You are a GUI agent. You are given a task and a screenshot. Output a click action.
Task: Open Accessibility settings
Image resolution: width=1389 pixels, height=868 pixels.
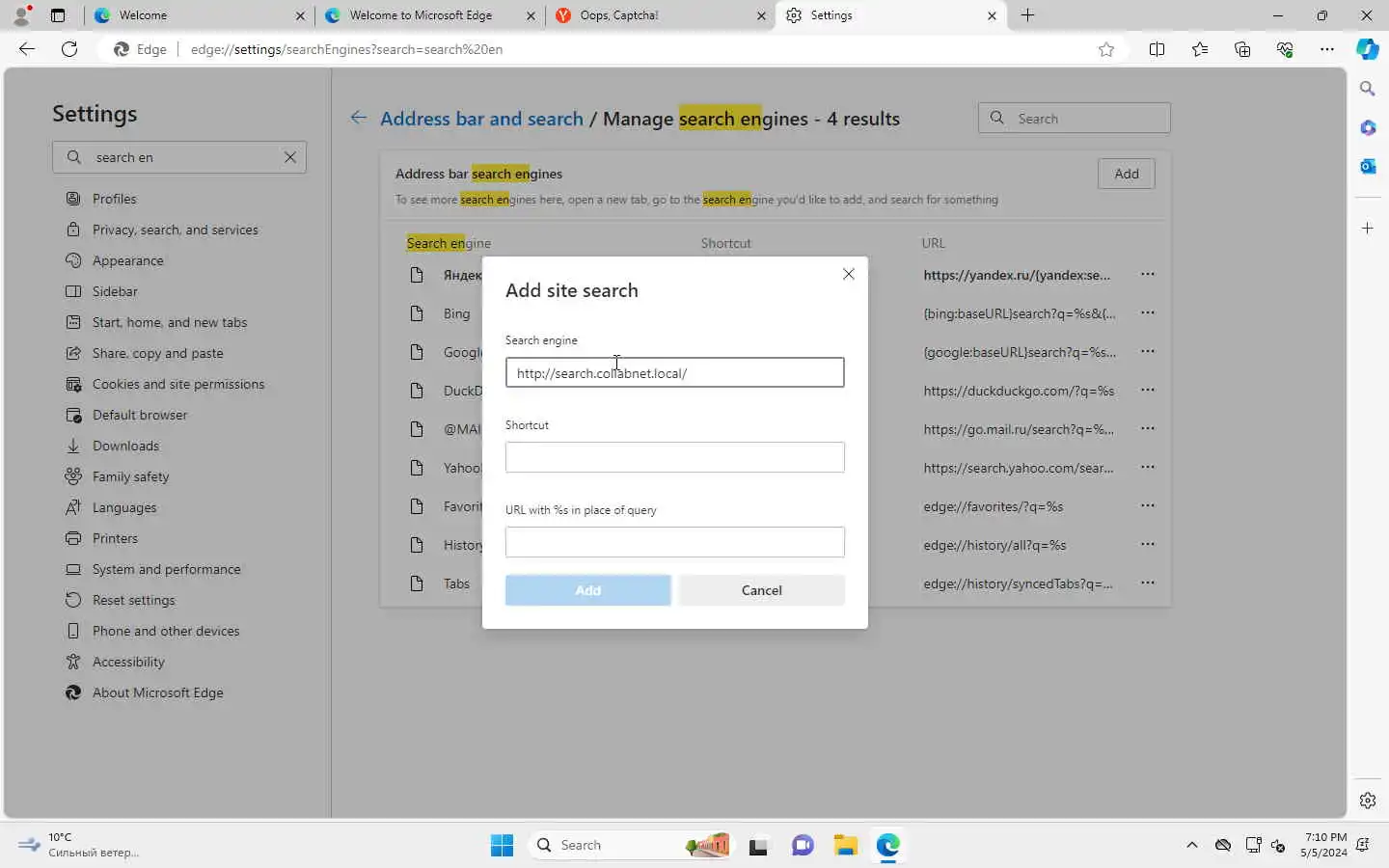(x=128, y=662)
